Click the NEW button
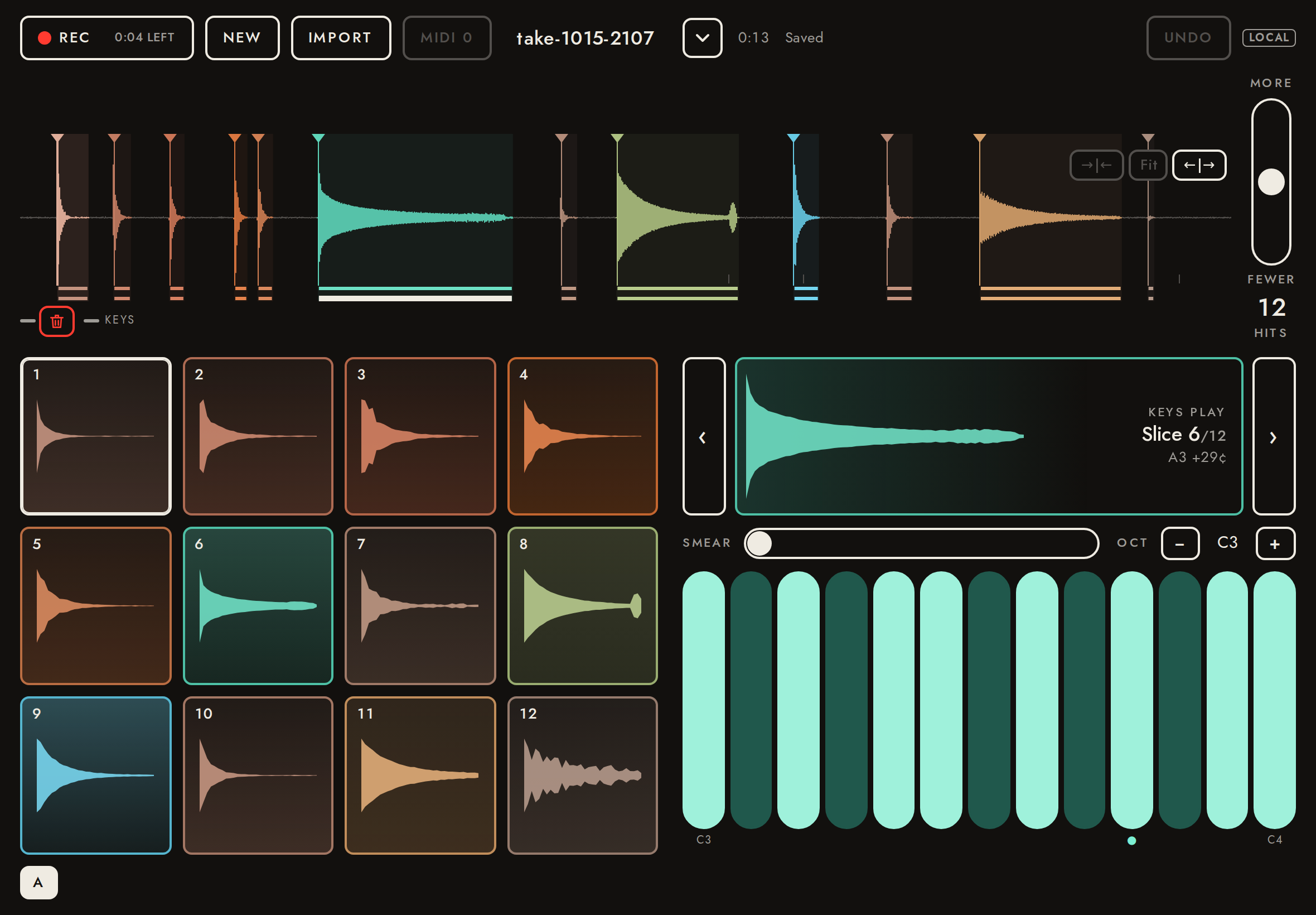Screen dimensions: 1316x915 (243, 38)
